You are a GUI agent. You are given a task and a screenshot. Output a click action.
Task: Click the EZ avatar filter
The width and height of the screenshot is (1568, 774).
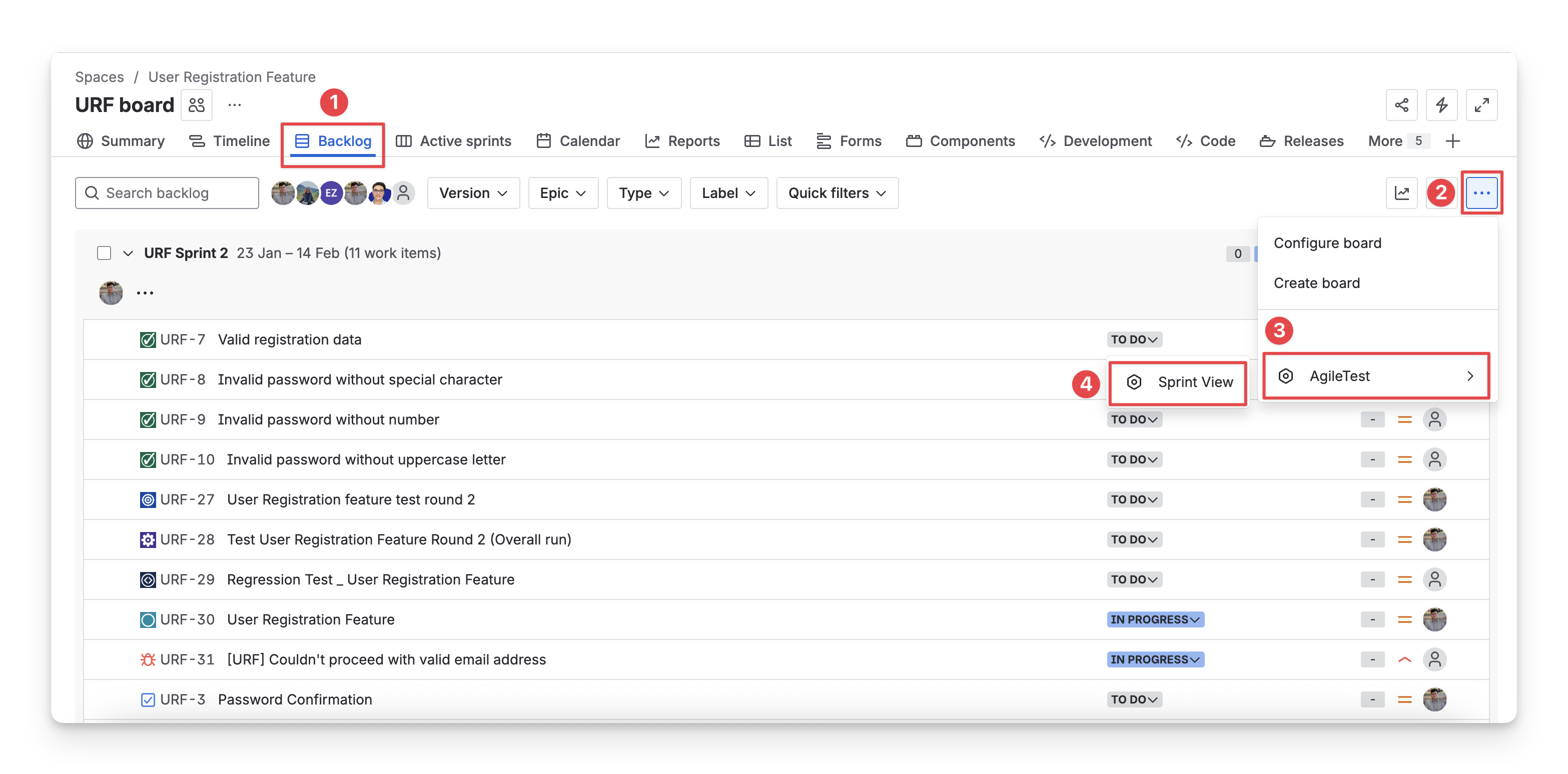[331, 193]
